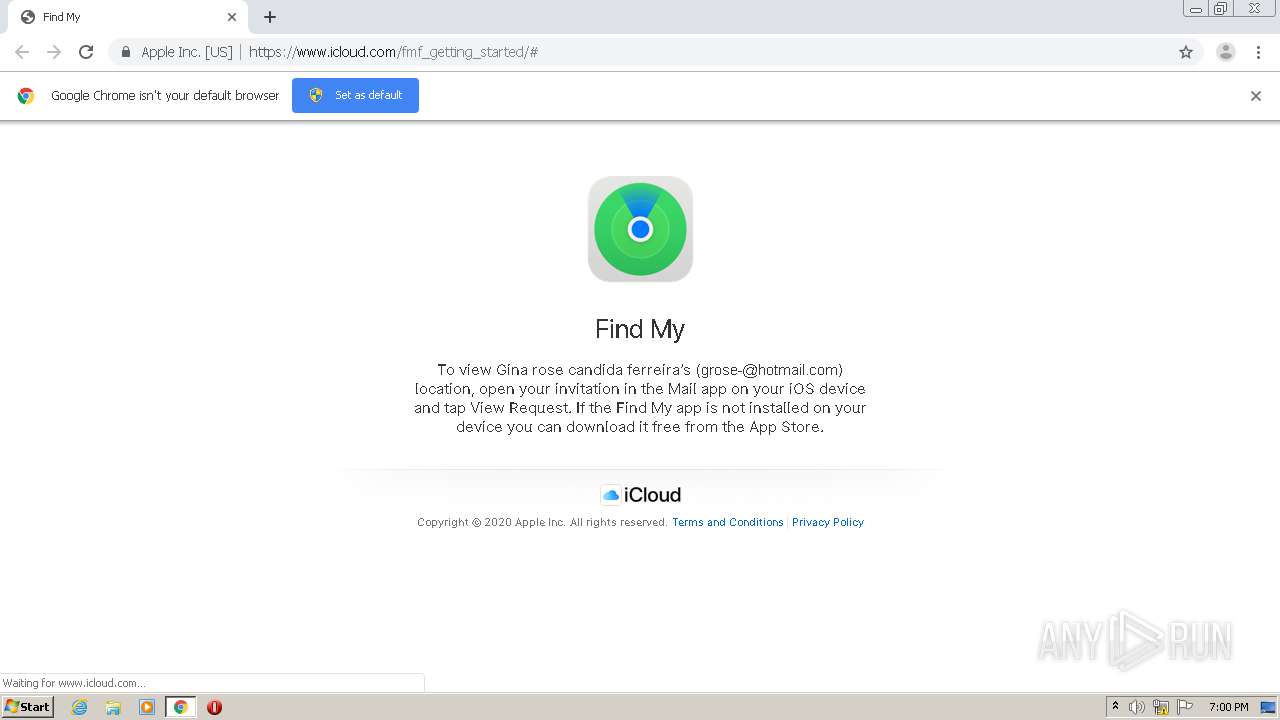Reload the iCloud page
This screenshot has height=720, width=1280.
coord(86,52)
